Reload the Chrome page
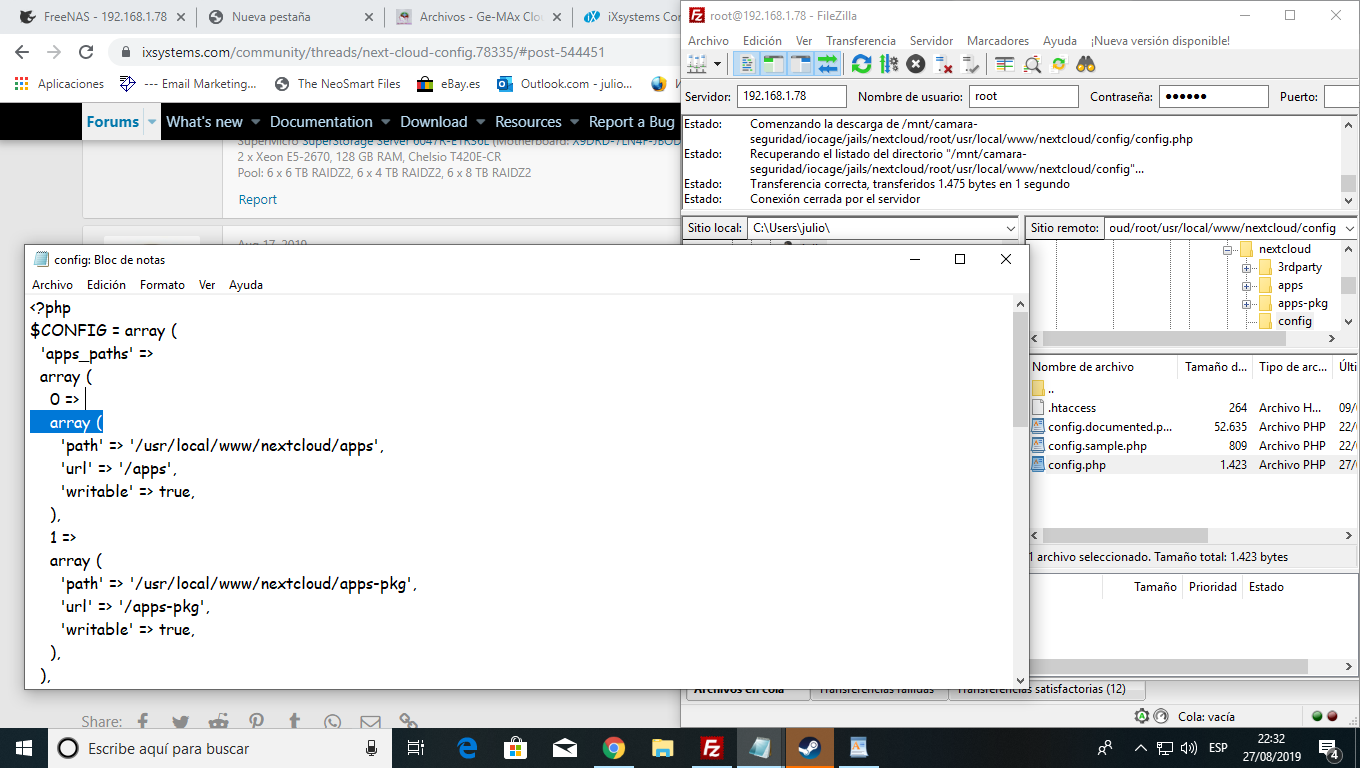Image resolution: width=1360 pixels, height=768 pixels. (x=86, y=52)
